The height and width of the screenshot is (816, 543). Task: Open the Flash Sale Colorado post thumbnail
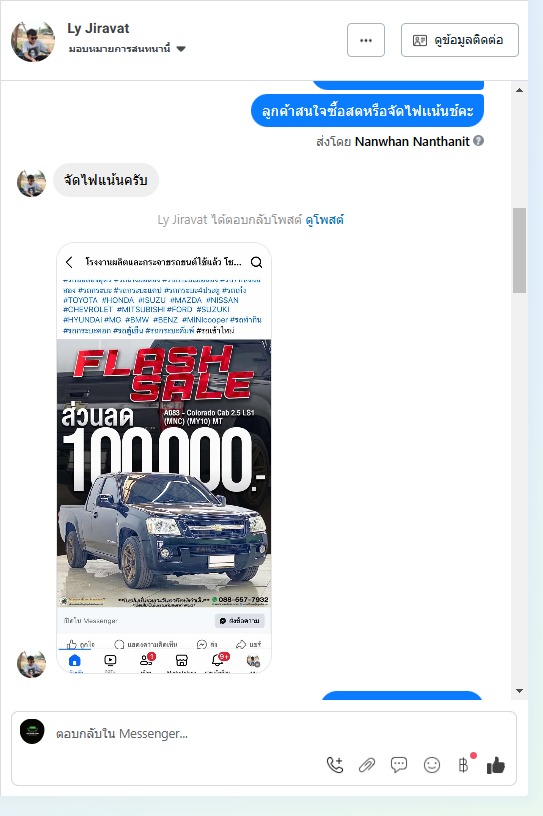pos(164,458)
